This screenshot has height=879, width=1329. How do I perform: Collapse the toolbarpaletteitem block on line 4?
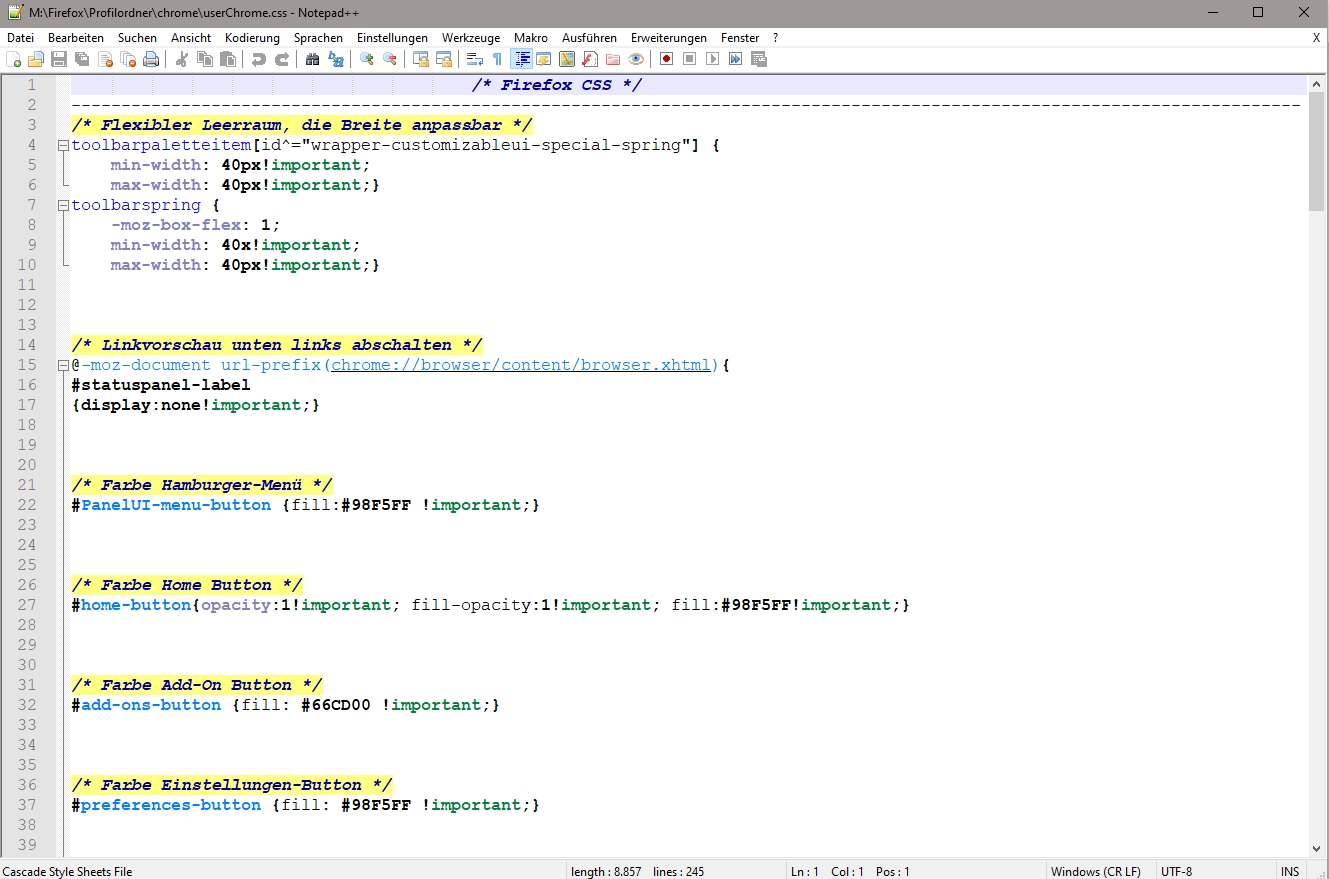(64, 145)
